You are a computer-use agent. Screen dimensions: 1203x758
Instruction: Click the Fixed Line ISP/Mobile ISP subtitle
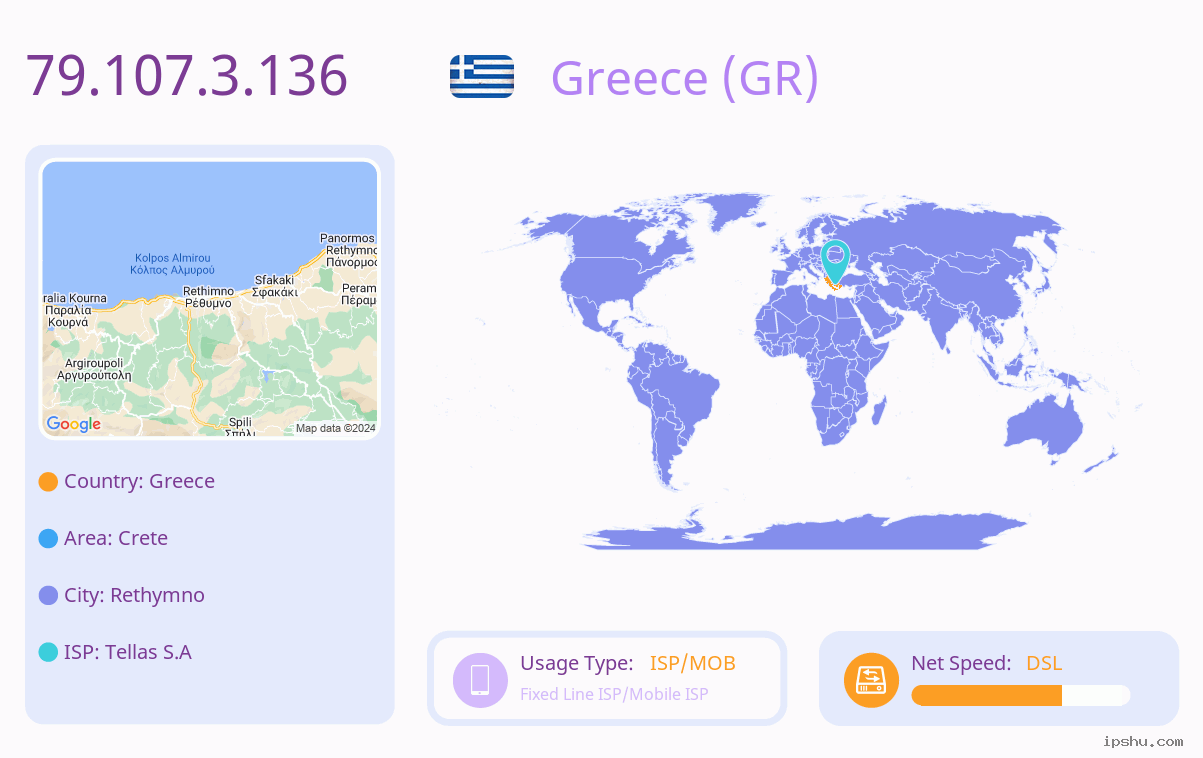[x=614, y=694]
